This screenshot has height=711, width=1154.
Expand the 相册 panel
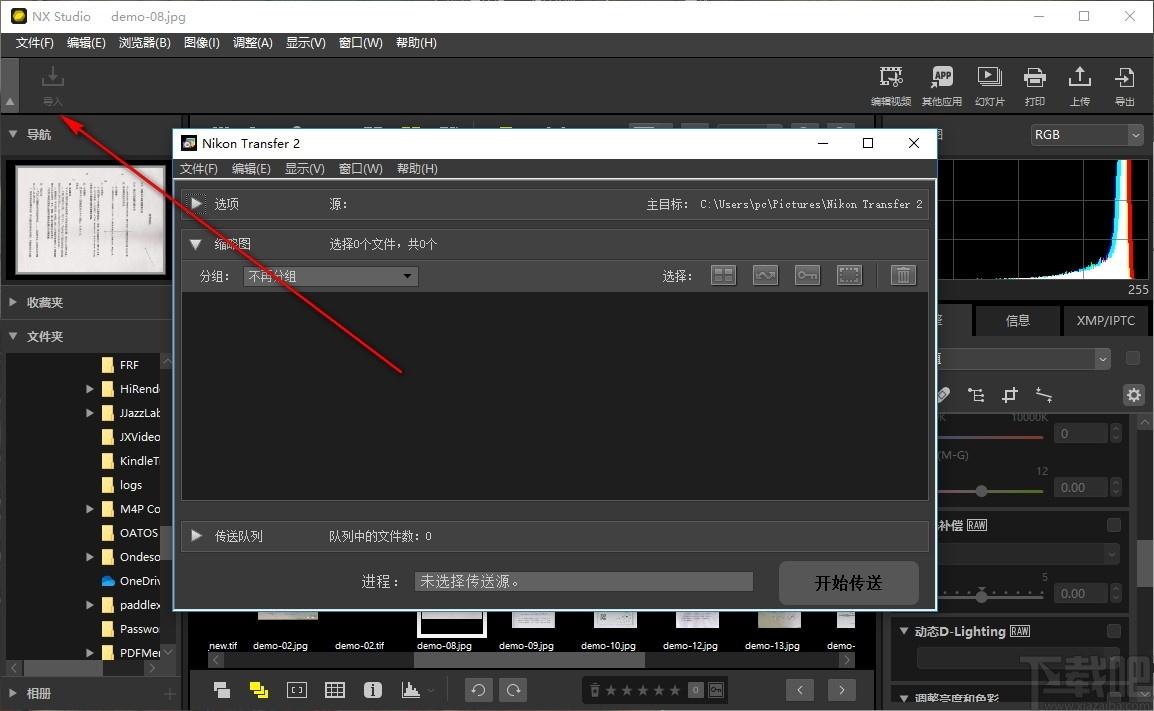(13, 693)
